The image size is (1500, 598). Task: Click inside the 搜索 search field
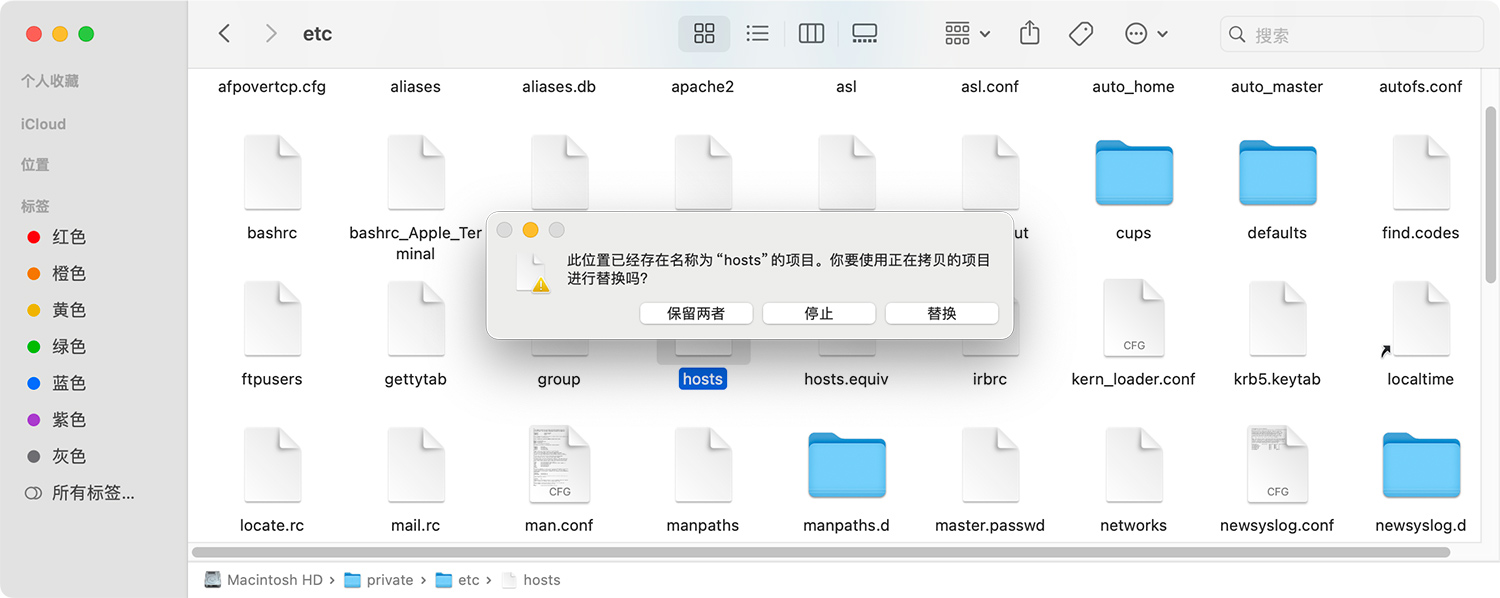tap(1350, 33)
